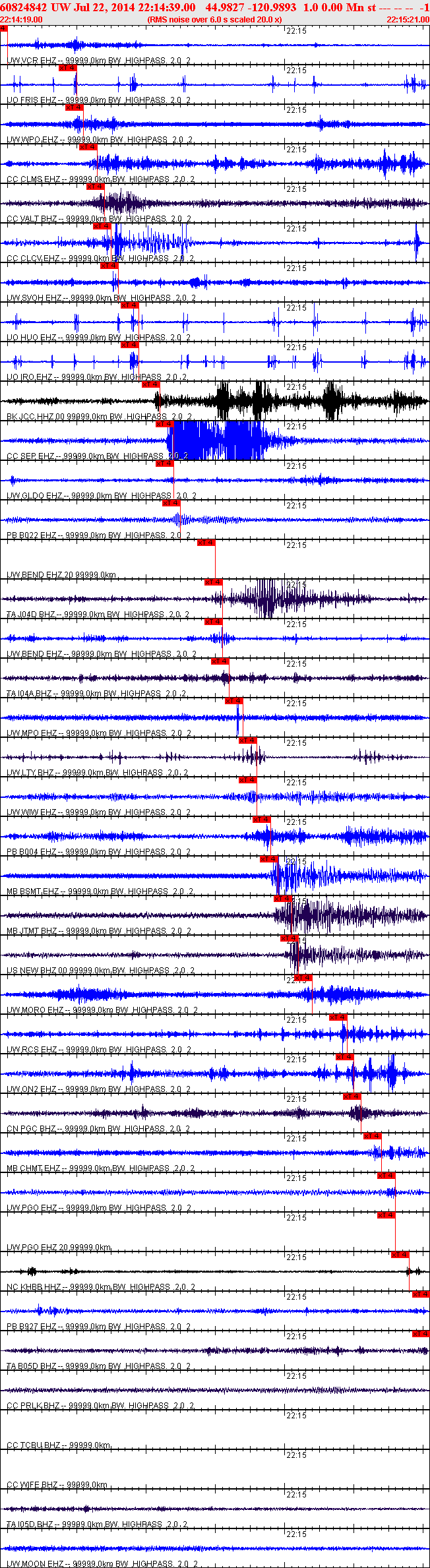This screenshot has width=430, height=1568.
Task: Select the CC WIFE BHZ trace label
Action: [57, 1485]
